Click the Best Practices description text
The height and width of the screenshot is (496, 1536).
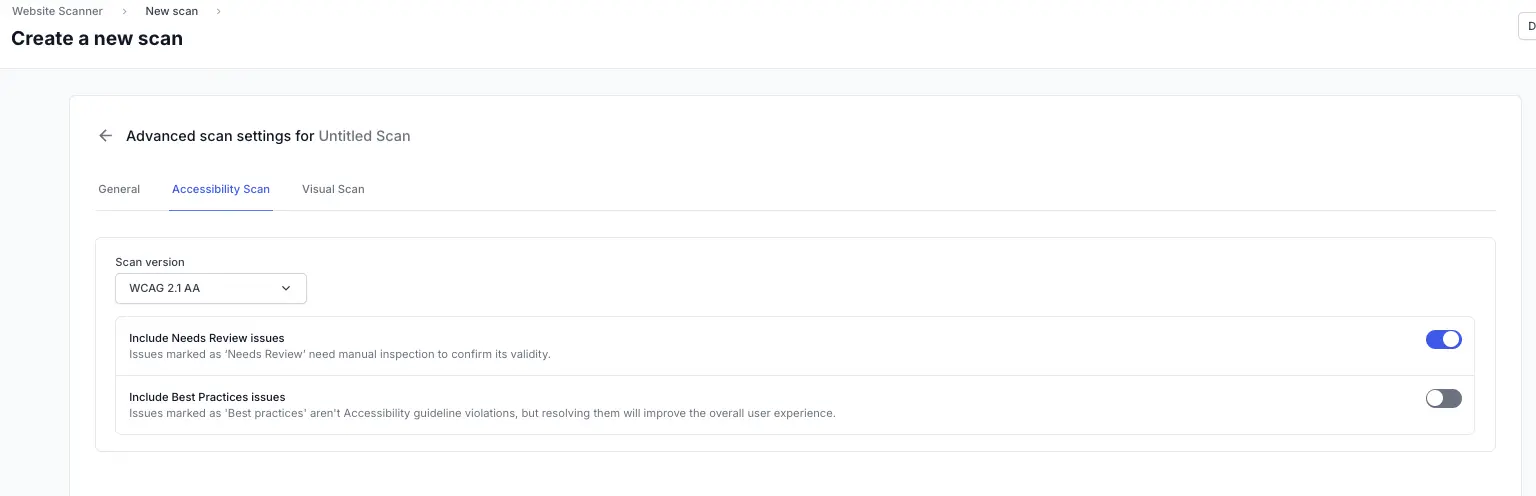482,413
